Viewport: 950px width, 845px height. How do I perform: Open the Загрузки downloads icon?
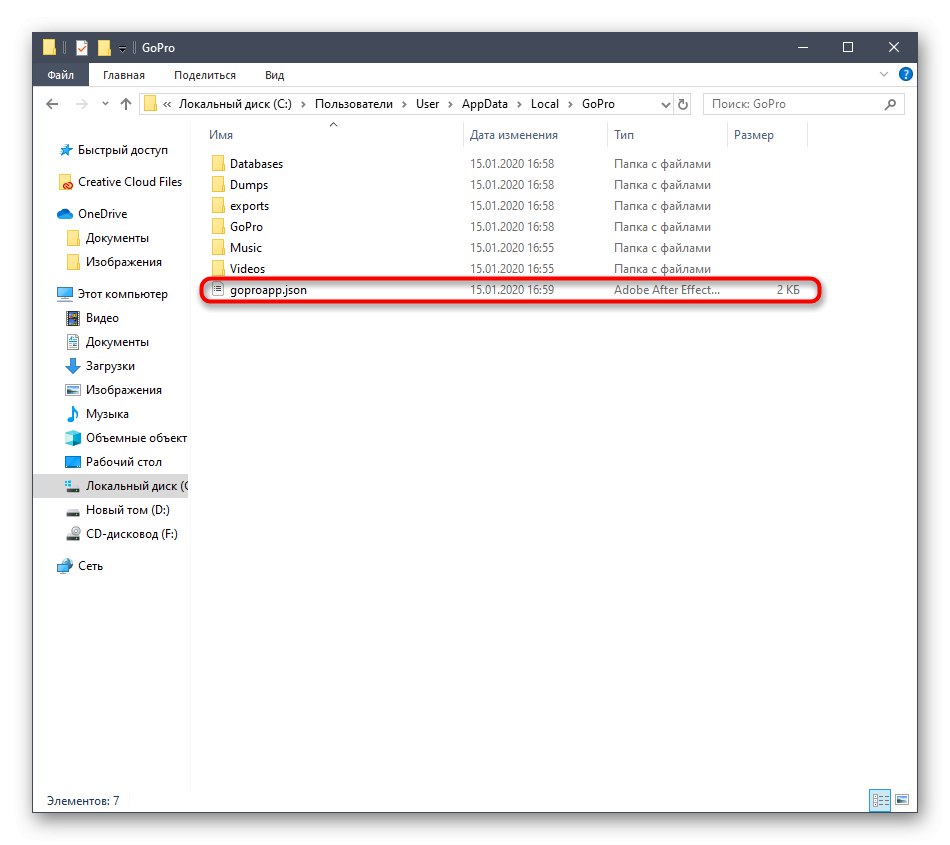[x=73, y=366]
